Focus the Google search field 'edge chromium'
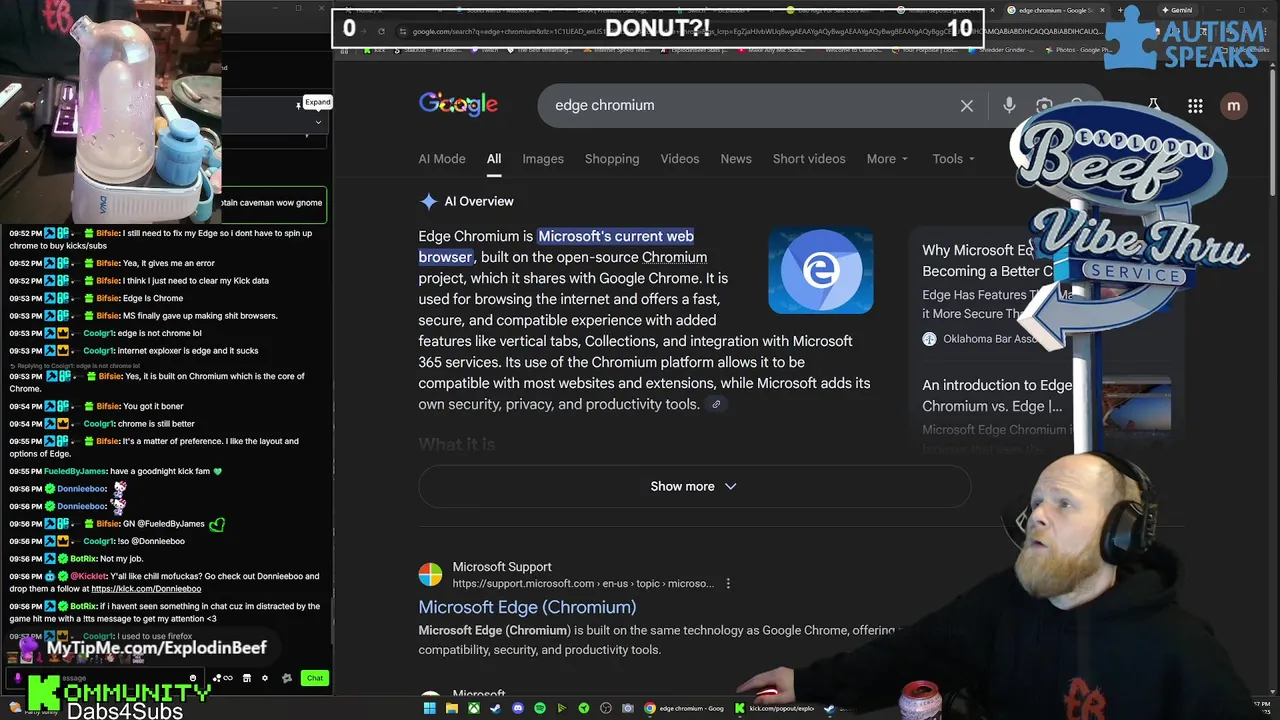This screenshot has width=1280, height=720. pyautogui.click(x=750, y=105)
